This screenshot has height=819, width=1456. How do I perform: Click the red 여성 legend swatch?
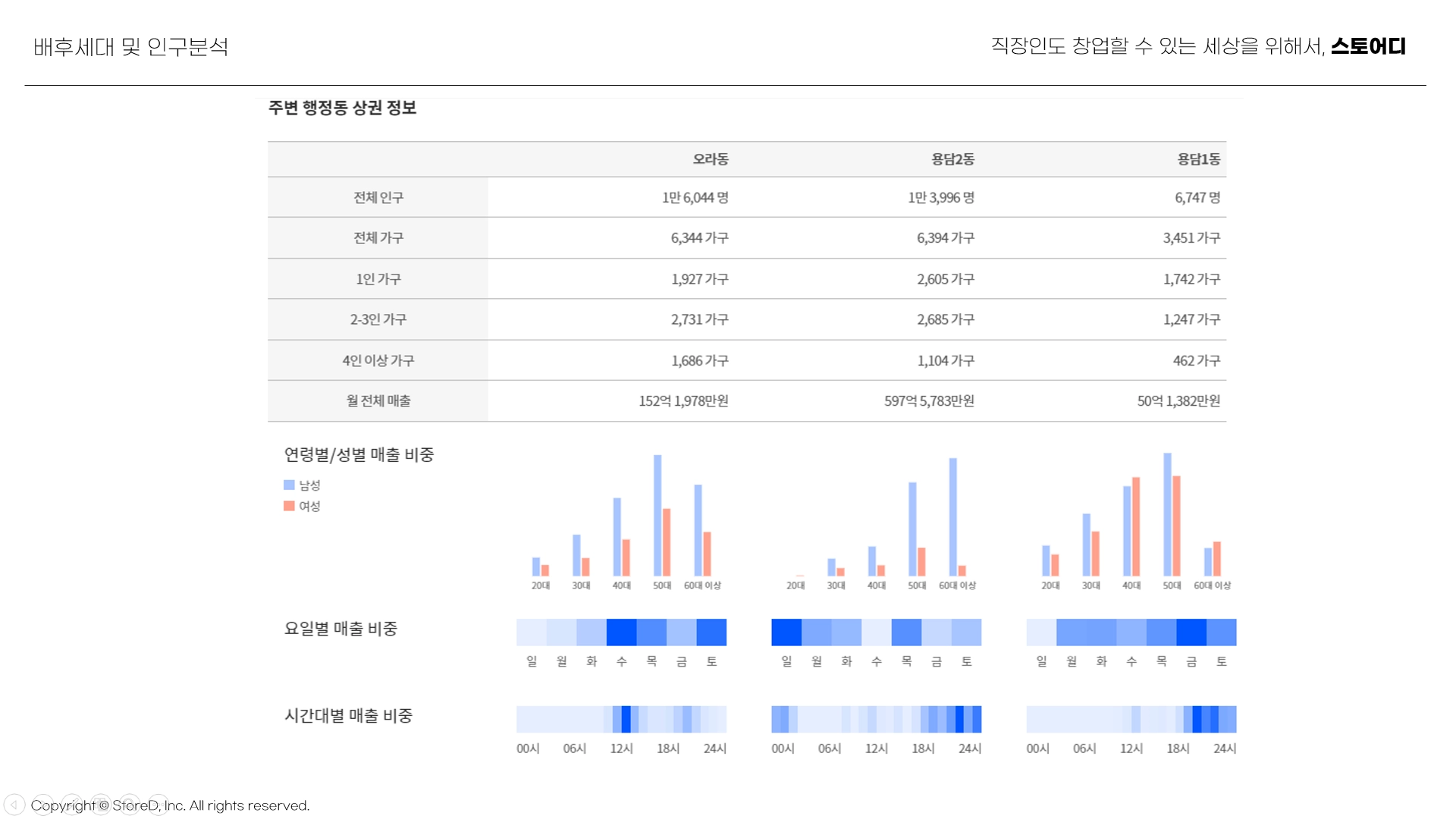point(289,506)
